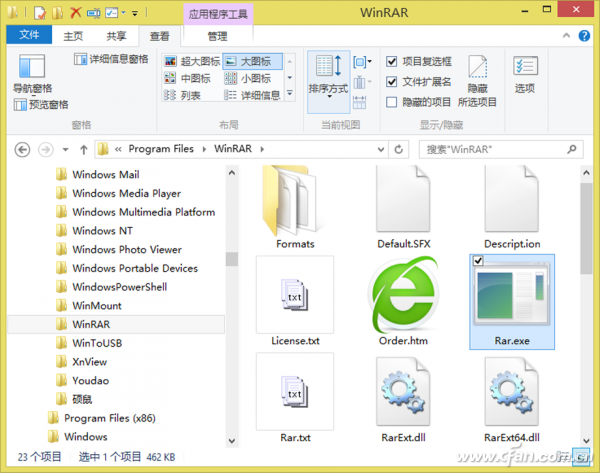The width and height of the screenshot is (600, 473).
Task: Open the Manage tab
Action: [x=217, y=36]
